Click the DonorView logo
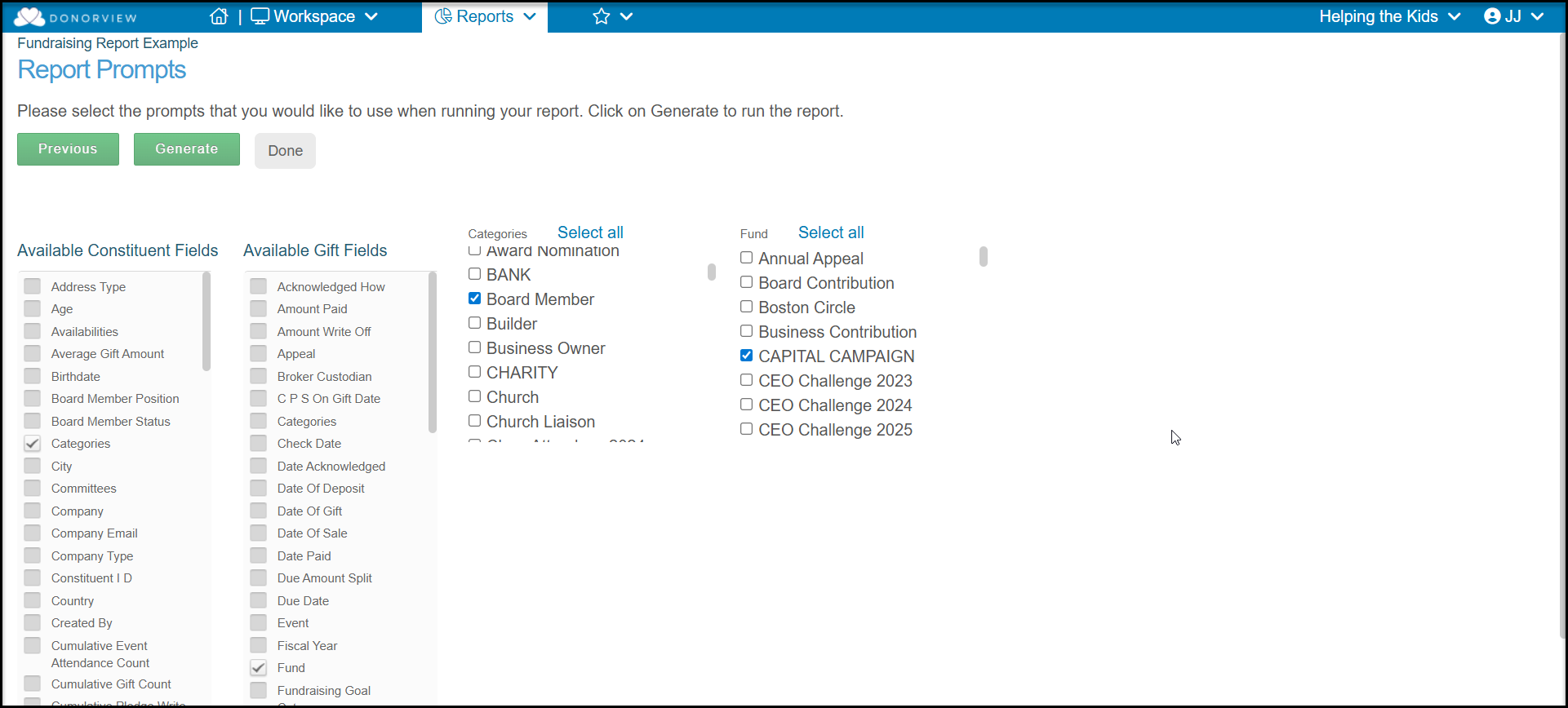 tap(75, 16)
